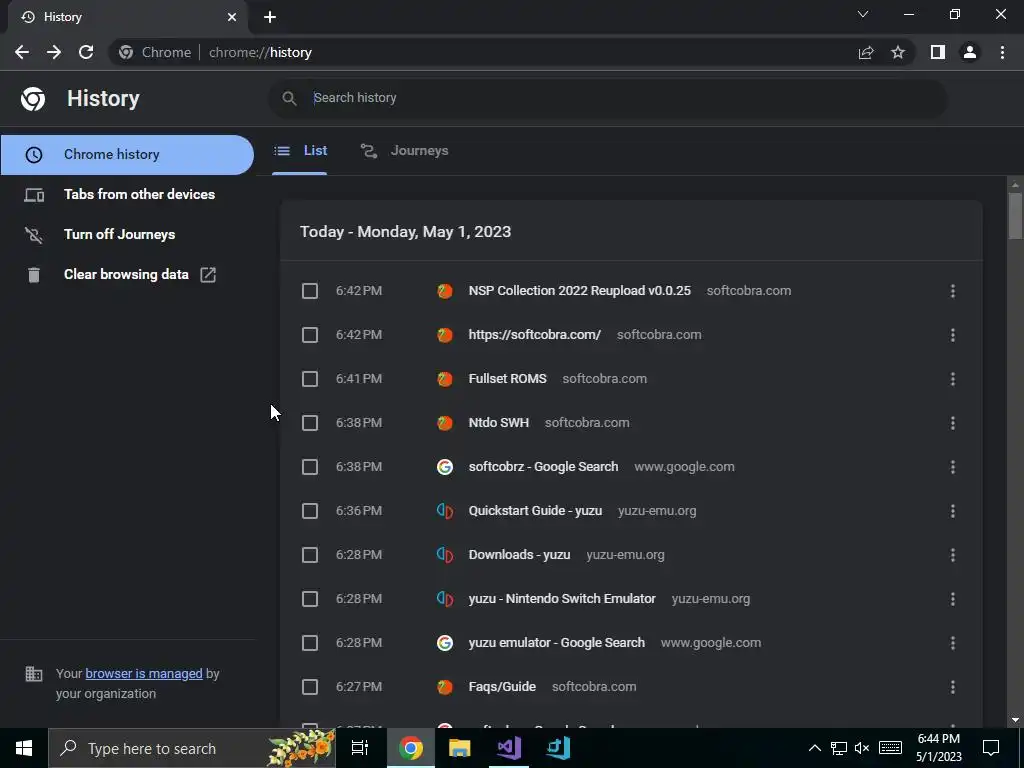1024x768 pixels.
Task: Switch to the Journeys tab
Action: (404, 151)
